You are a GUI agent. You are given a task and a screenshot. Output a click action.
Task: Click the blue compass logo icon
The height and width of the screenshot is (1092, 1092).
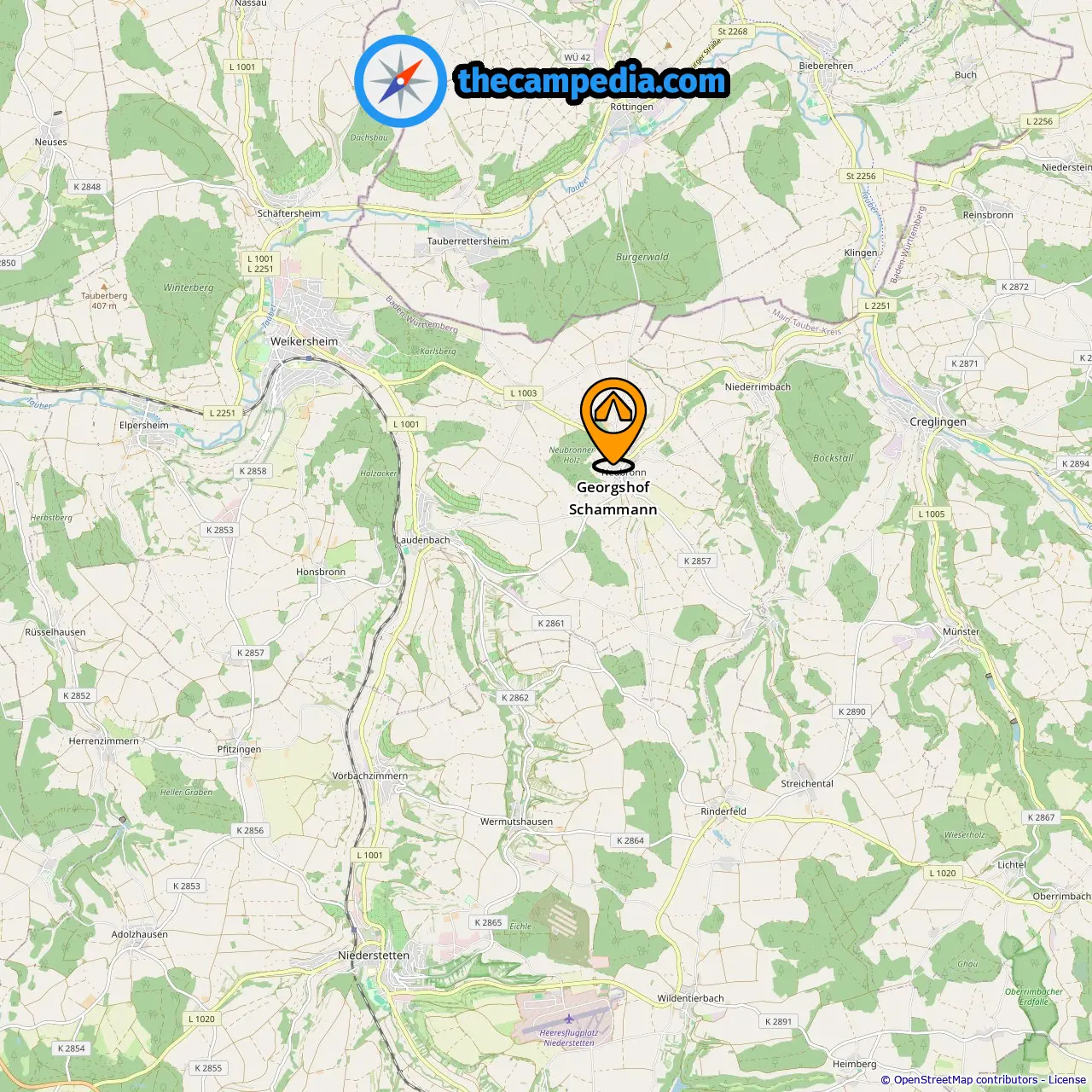401,81
